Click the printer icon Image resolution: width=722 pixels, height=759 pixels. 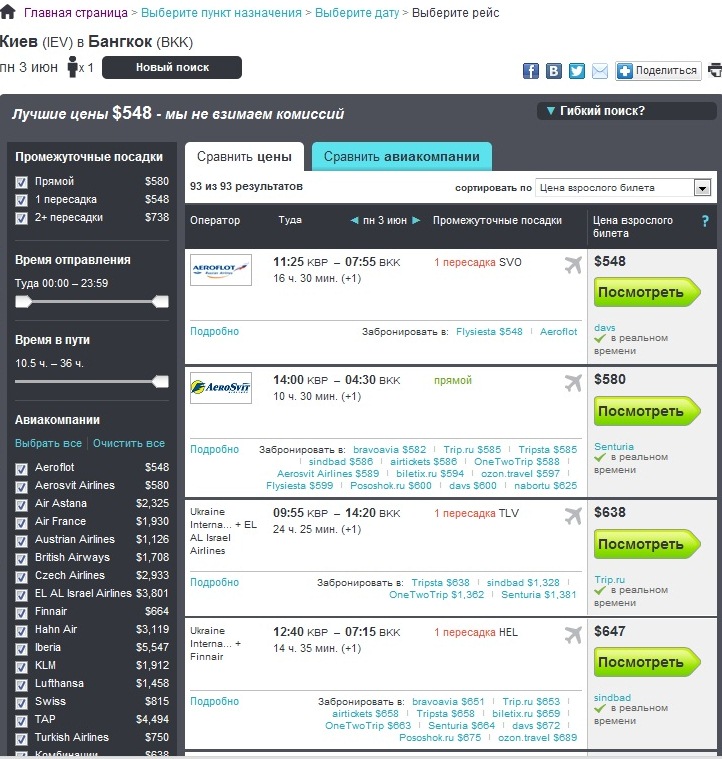(x=715, y=70)
